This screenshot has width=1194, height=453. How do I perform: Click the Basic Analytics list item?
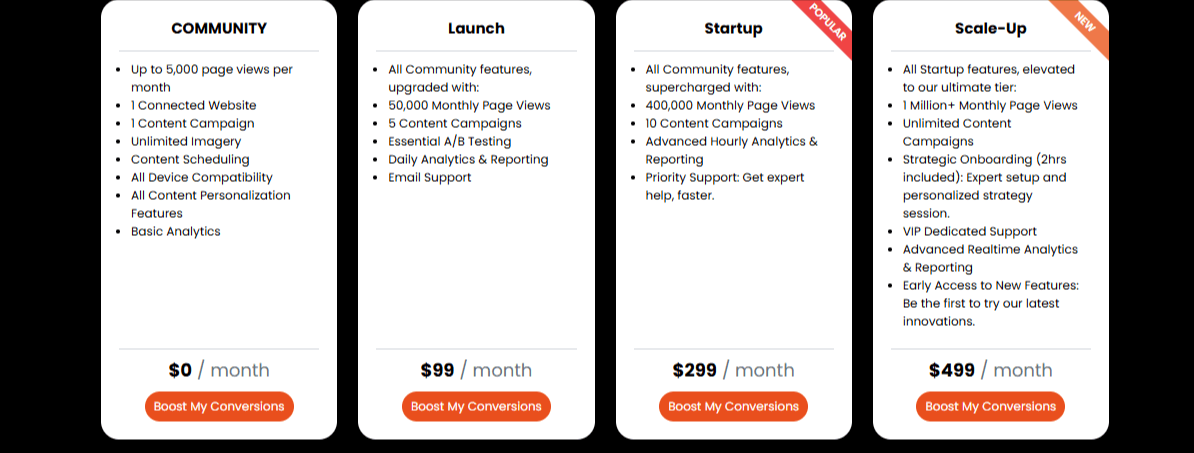[176, 232]
